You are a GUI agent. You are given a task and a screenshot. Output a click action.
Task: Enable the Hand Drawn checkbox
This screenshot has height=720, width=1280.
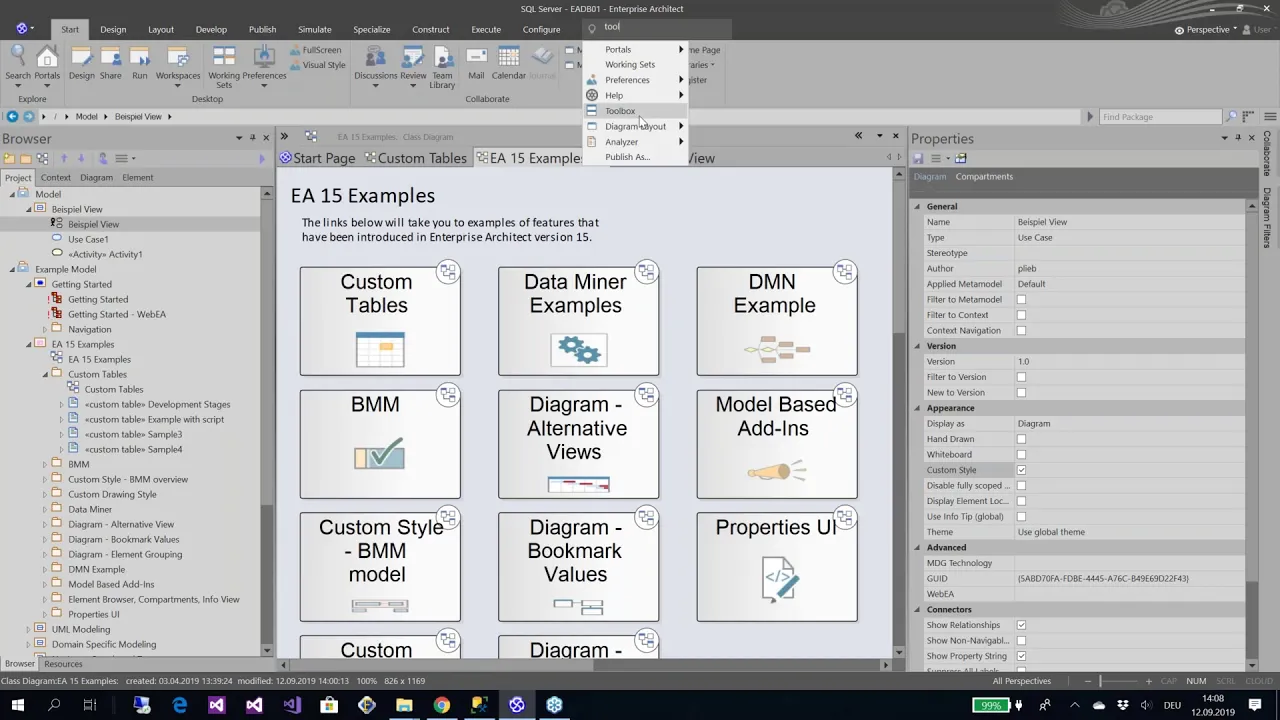tap(1021, 439)
